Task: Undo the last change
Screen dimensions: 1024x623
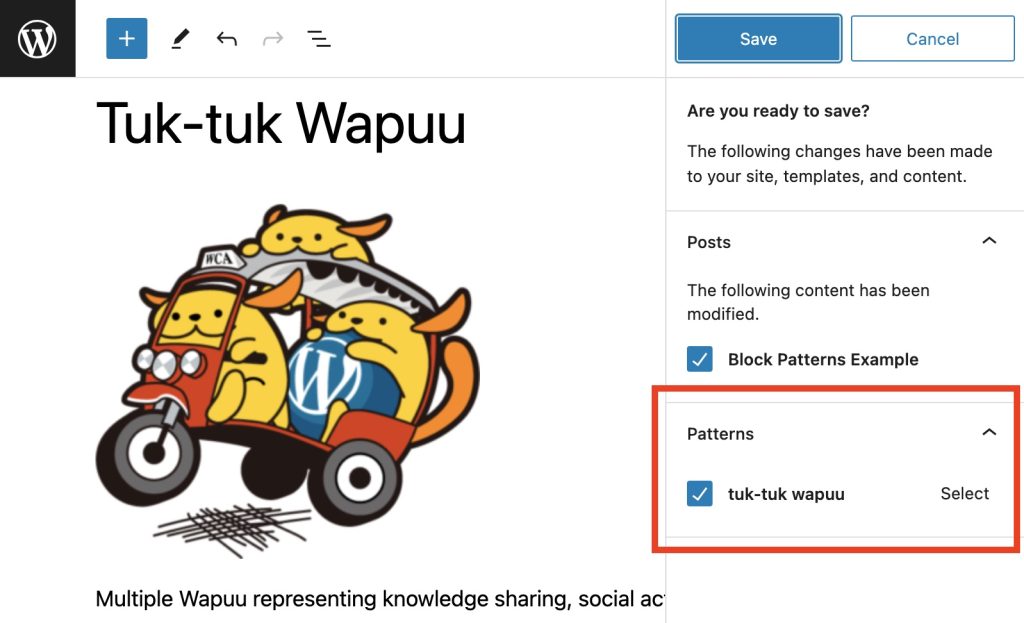Action: coord(227,39)
